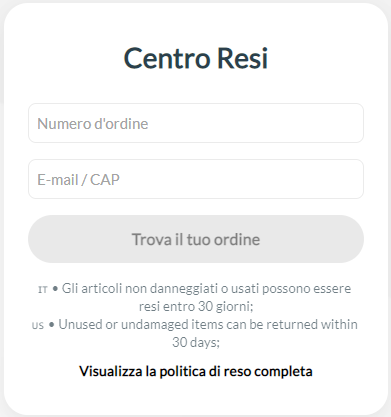Activate the first form field
Image resolution: width=391 pixels, height=417 pixels.
tap(196, 123)
